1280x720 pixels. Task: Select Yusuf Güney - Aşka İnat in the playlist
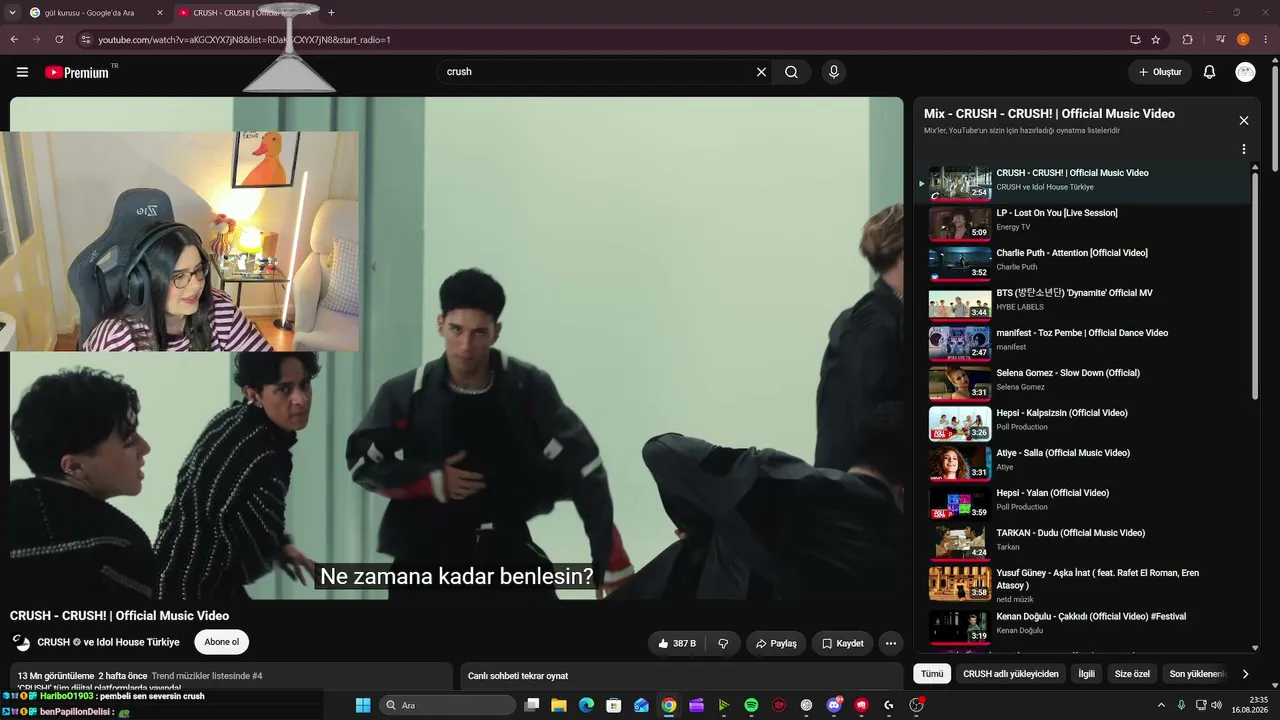pos(1085,584)
